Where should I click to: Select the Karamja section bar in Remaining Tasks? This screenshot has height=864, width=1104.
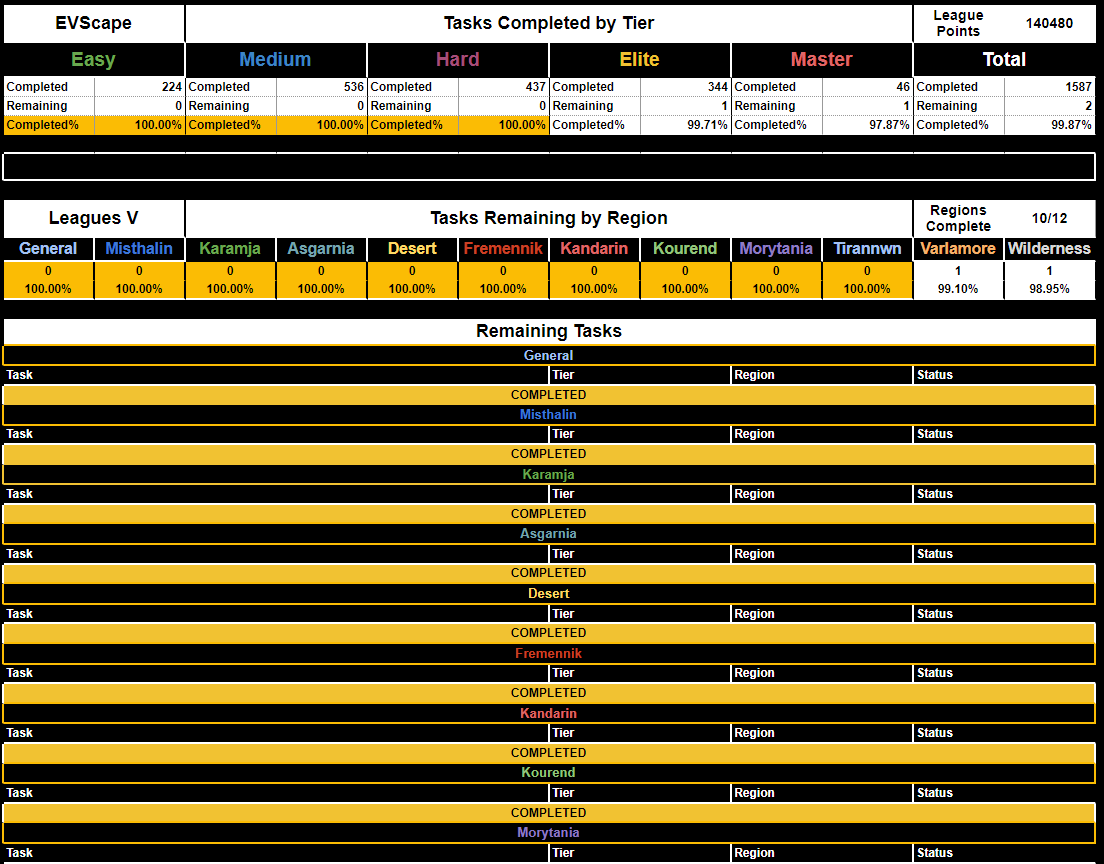(x=548, y=475)
